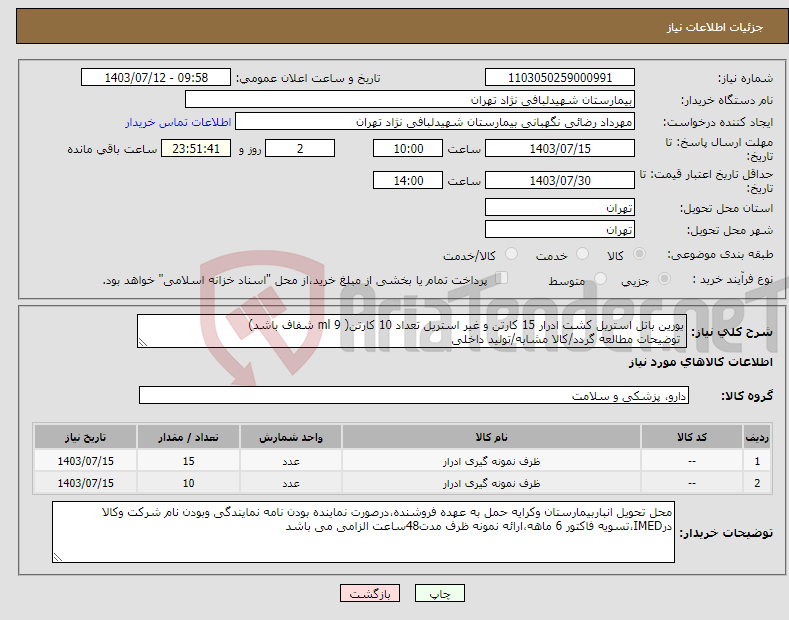Click the validity time 14:00 field
Screen dimensions: 789x620
[x=408, y=180]
